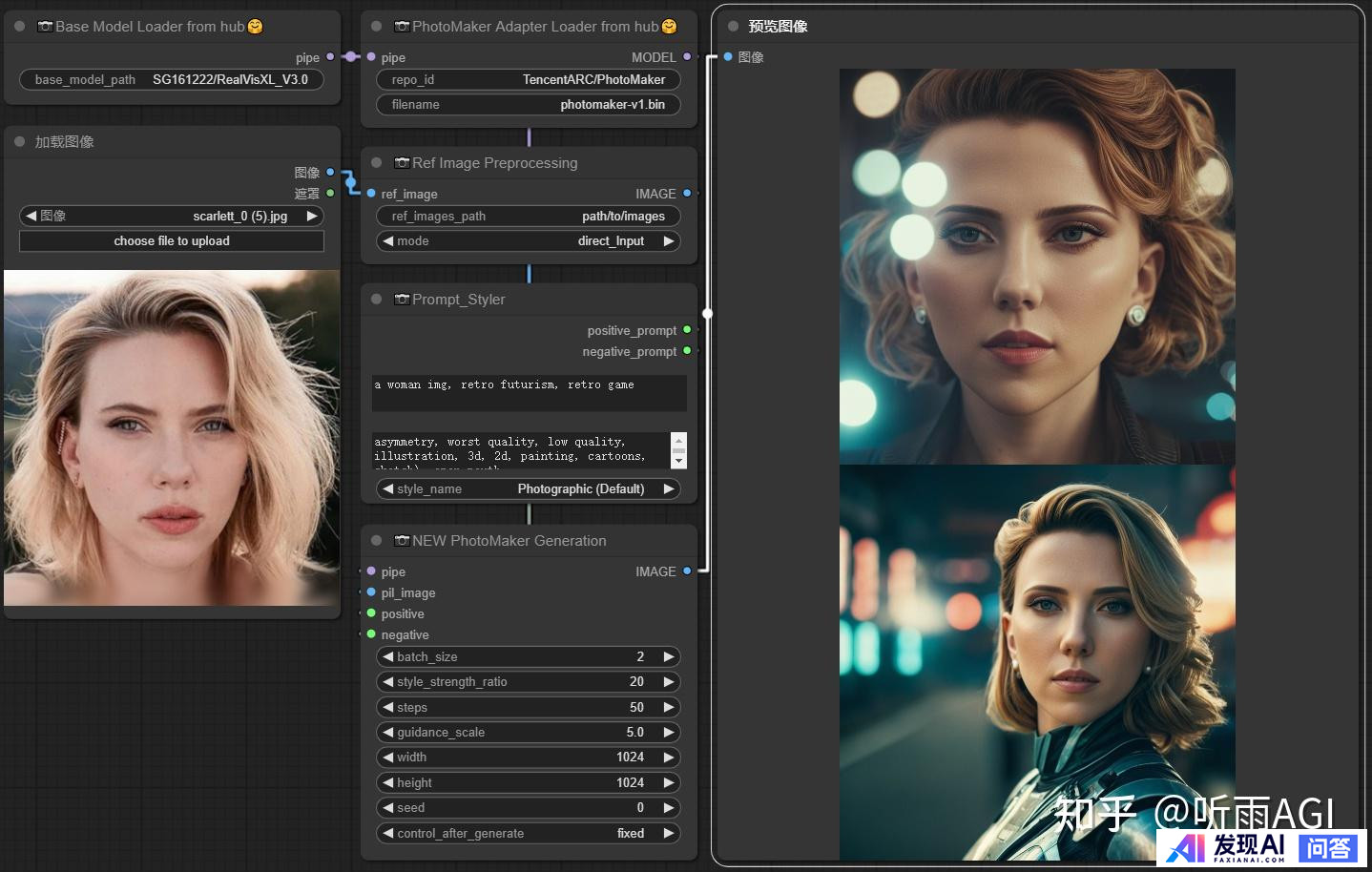The height and width of the screenshot is (872, 1372).
Task: Click the MODEL output socket
Action: (x=687, y=57)
